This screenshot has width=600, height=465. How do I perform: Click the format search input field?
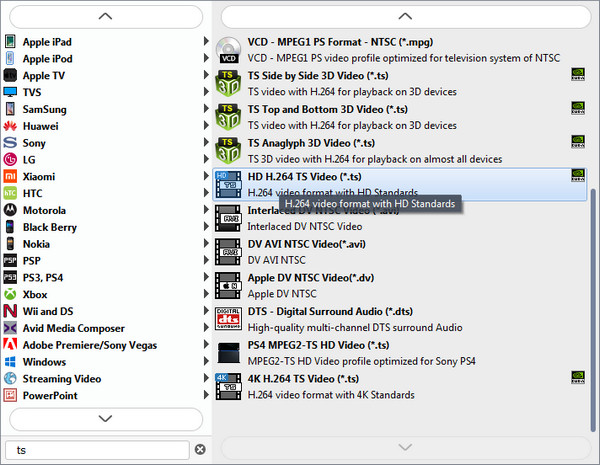(98, 450)
